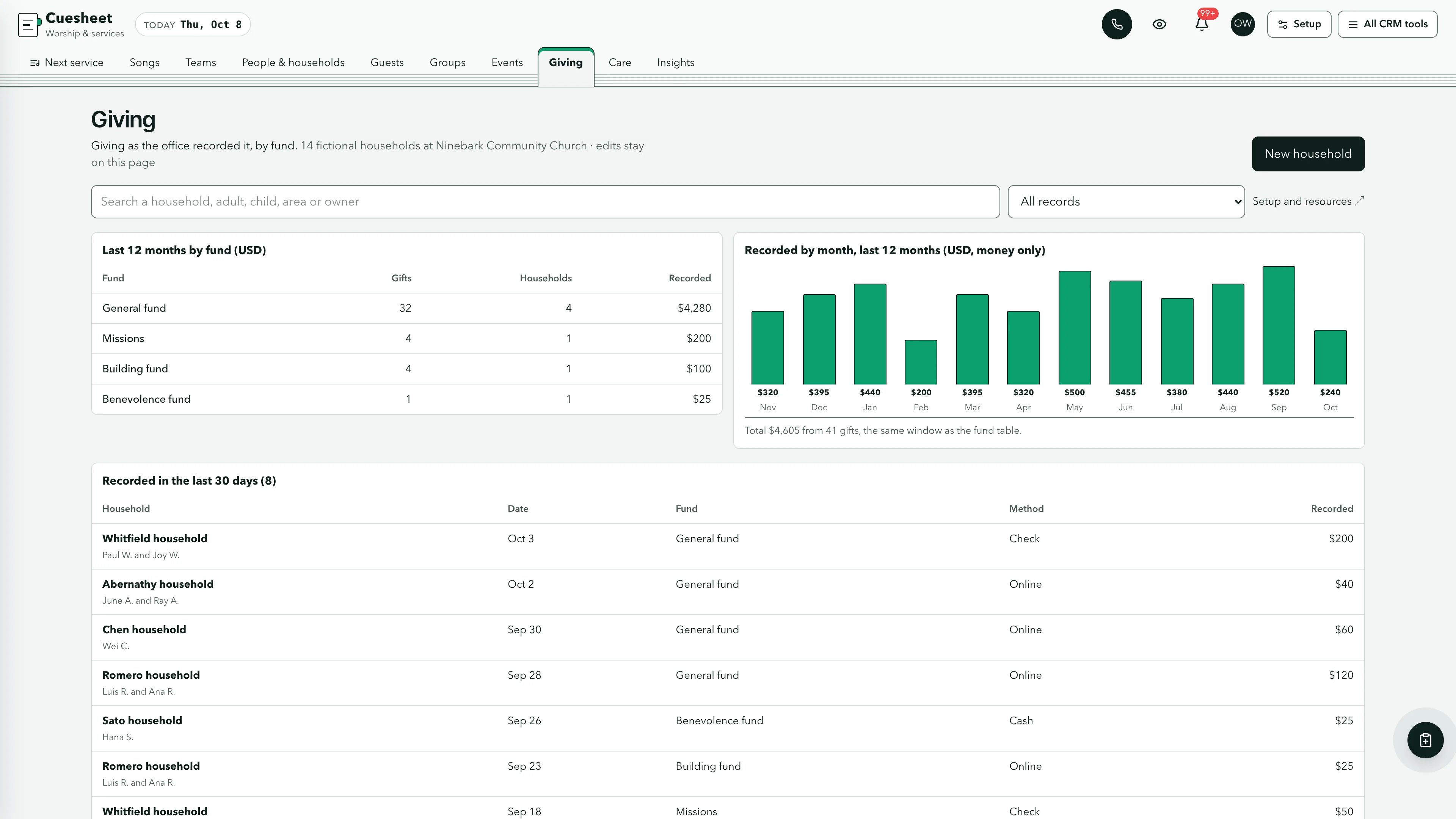Click the Household column header
This screenshot has height=819, width=1456.
(x=126, y=509)
